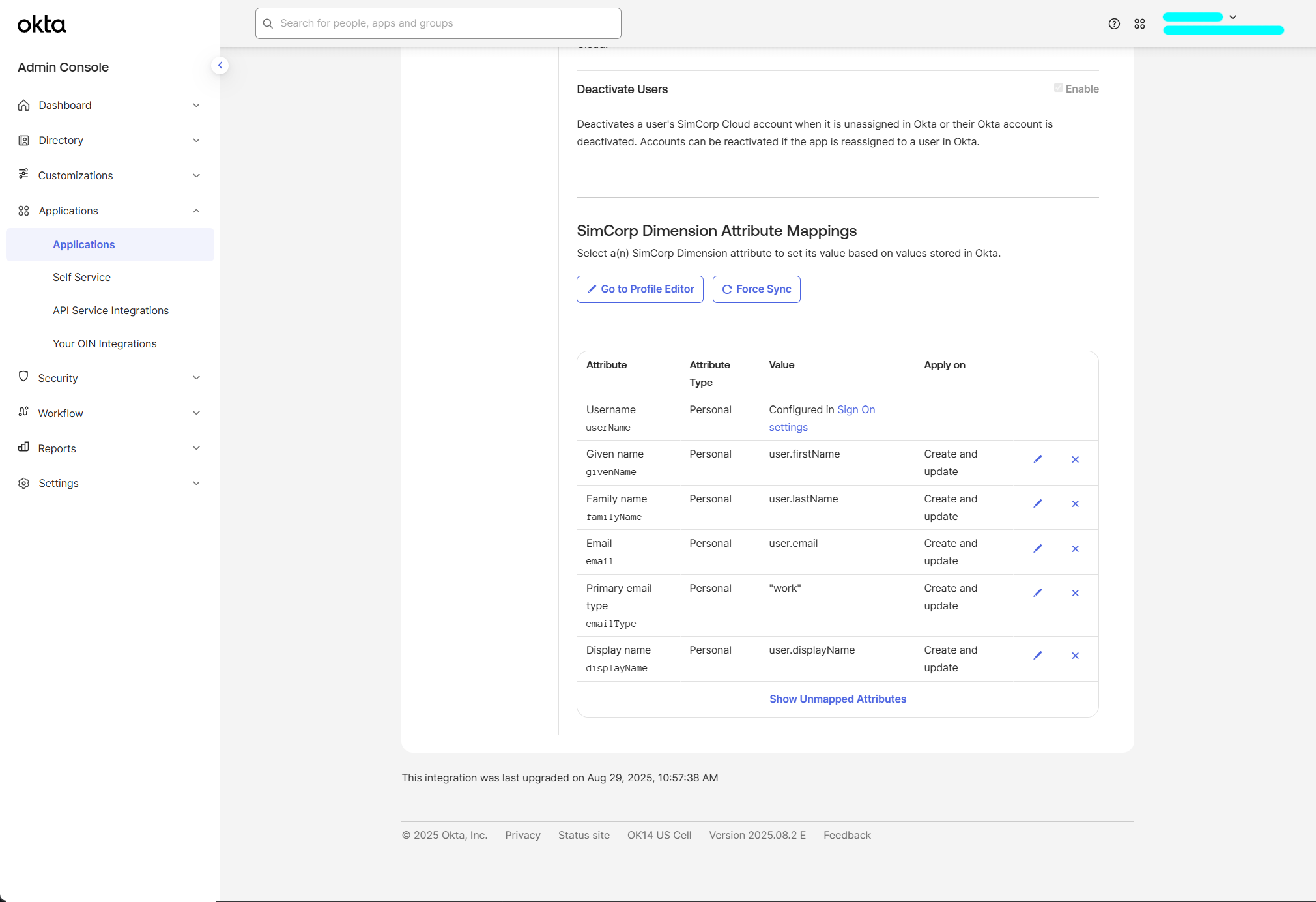This screenshot has height=902, width=1316.
Task: Click Show Unmapped Attributes link
Action: tap(837, 699)
